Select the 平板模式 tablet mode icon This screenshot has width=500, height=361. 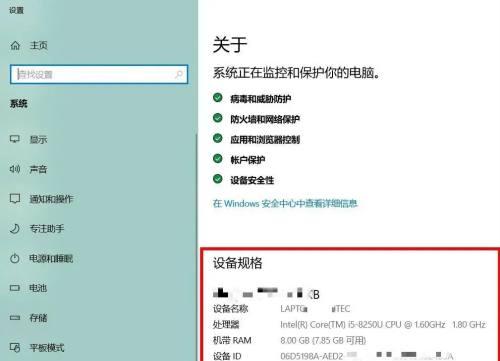pos(15,348)
